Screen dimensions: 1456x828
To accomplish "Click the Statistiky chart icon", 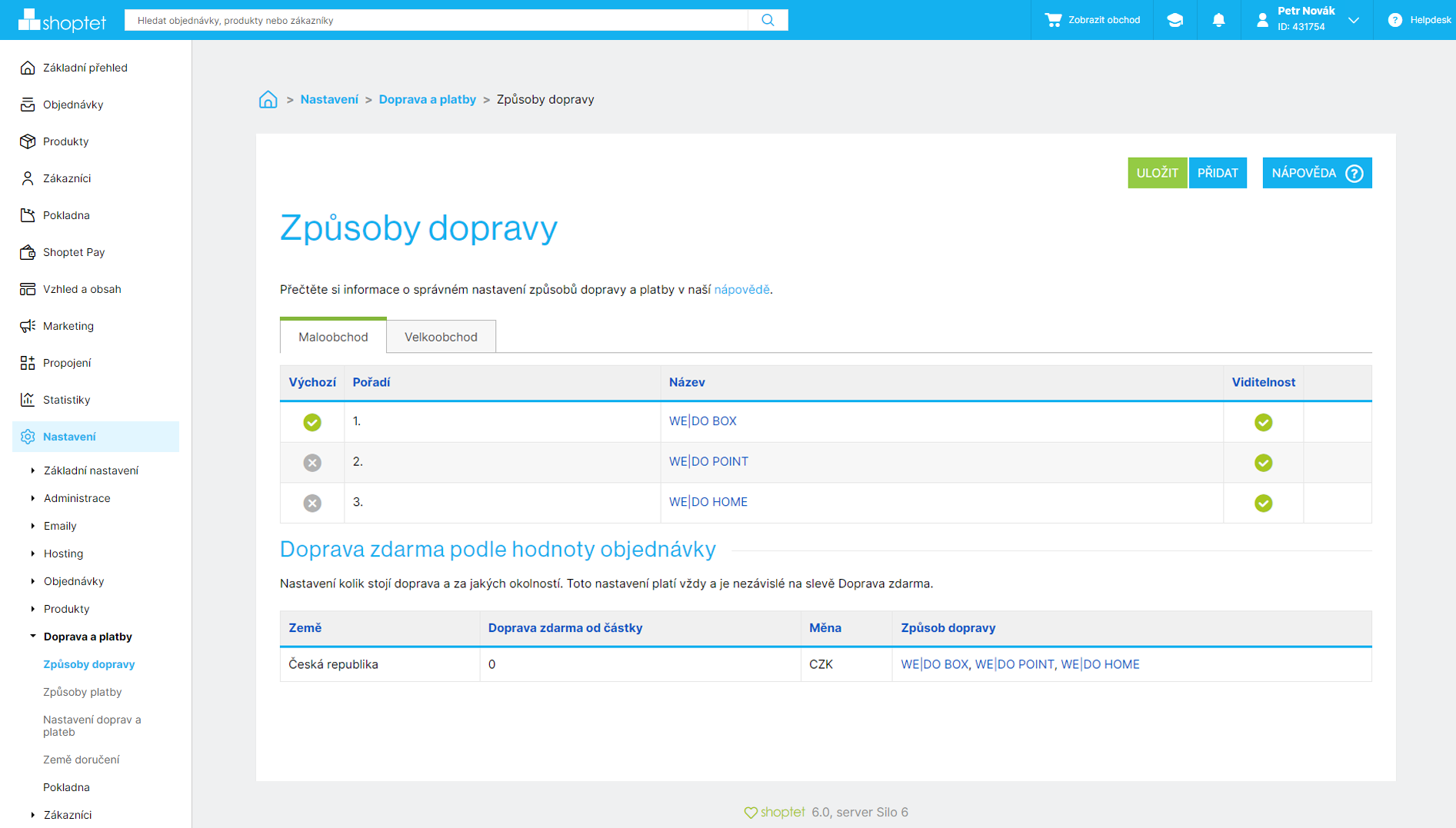I will (x=28, y=400).
